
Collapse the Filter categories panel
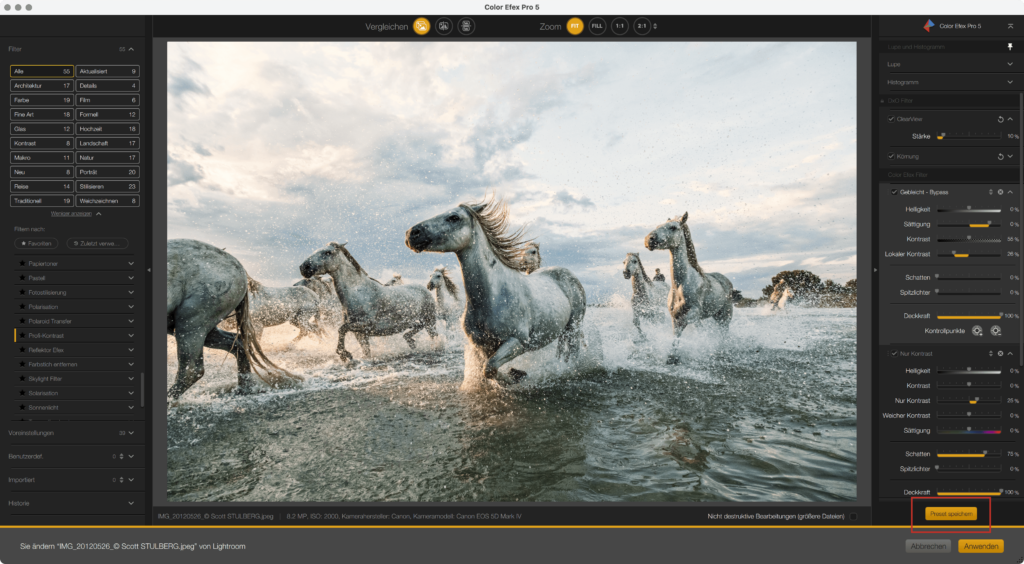point(131,49)
